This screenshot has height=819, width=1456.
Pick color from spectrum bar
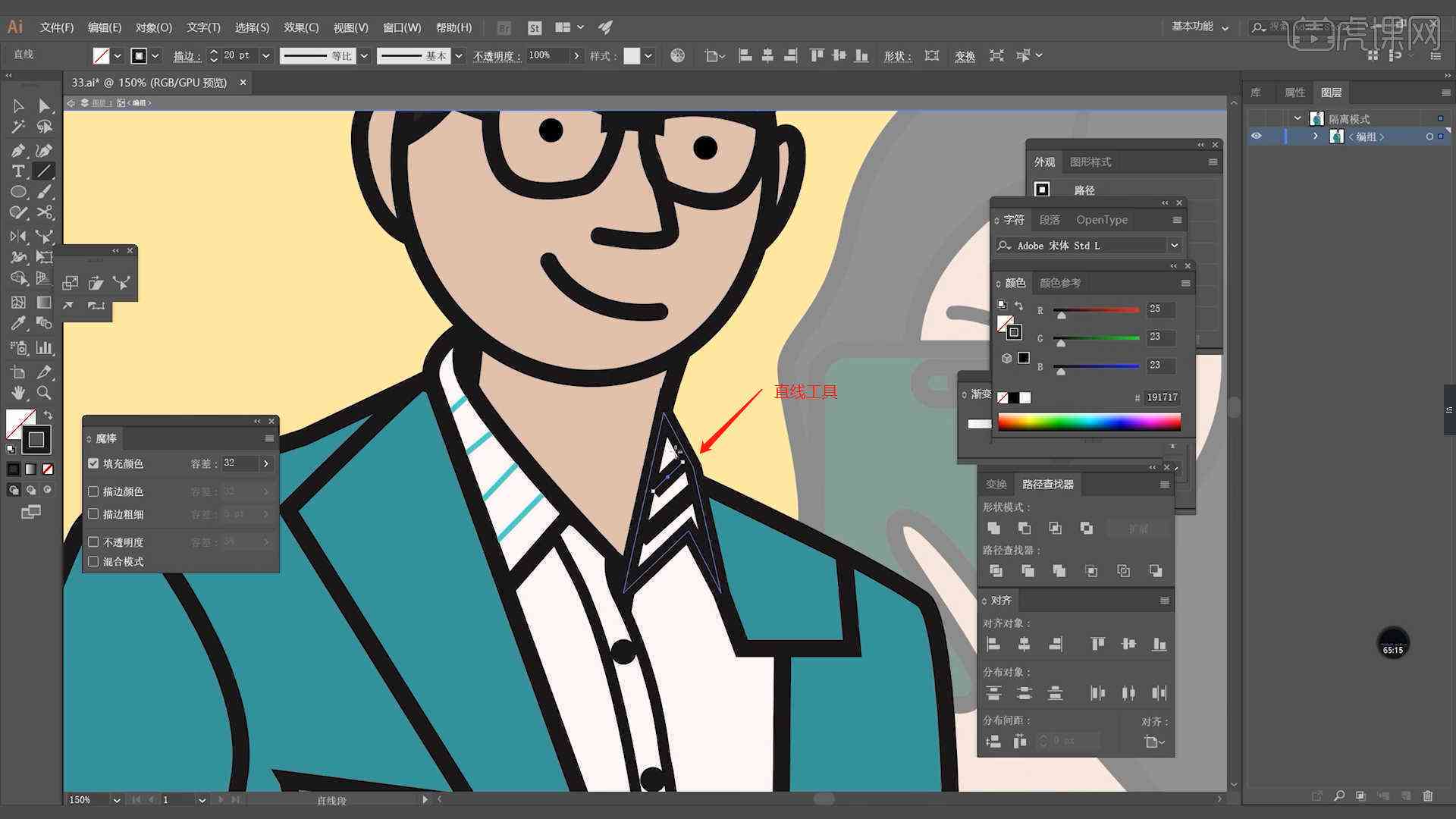point(1089,422)
